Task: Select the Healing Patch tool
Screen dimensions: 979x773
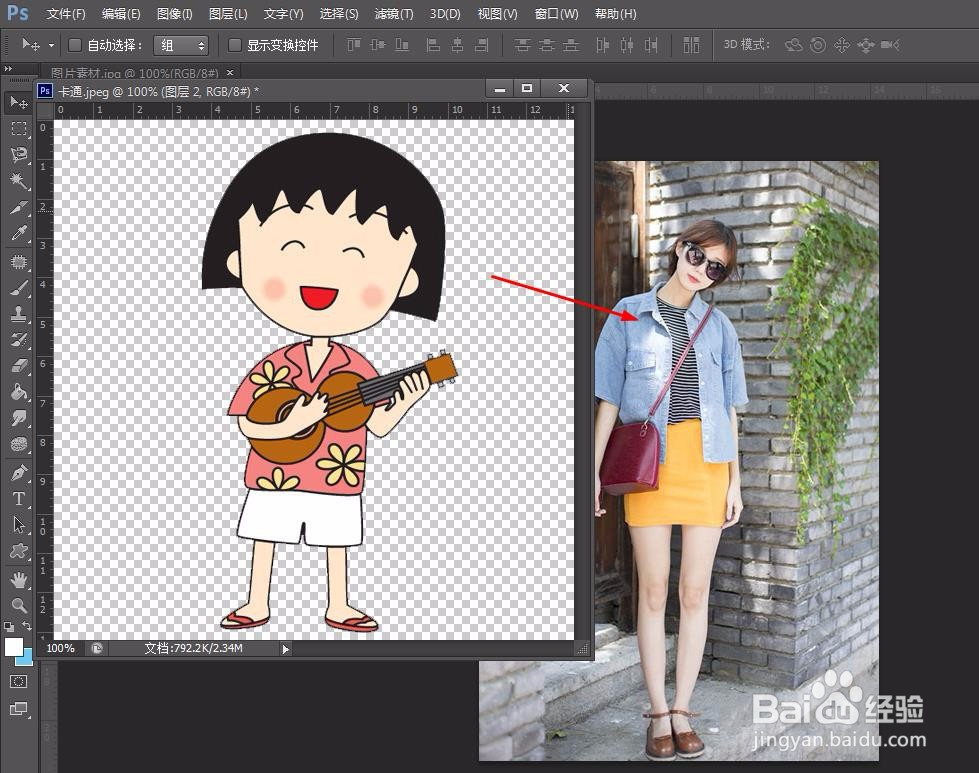Action: pyautogui.click(x=19, y=262)
